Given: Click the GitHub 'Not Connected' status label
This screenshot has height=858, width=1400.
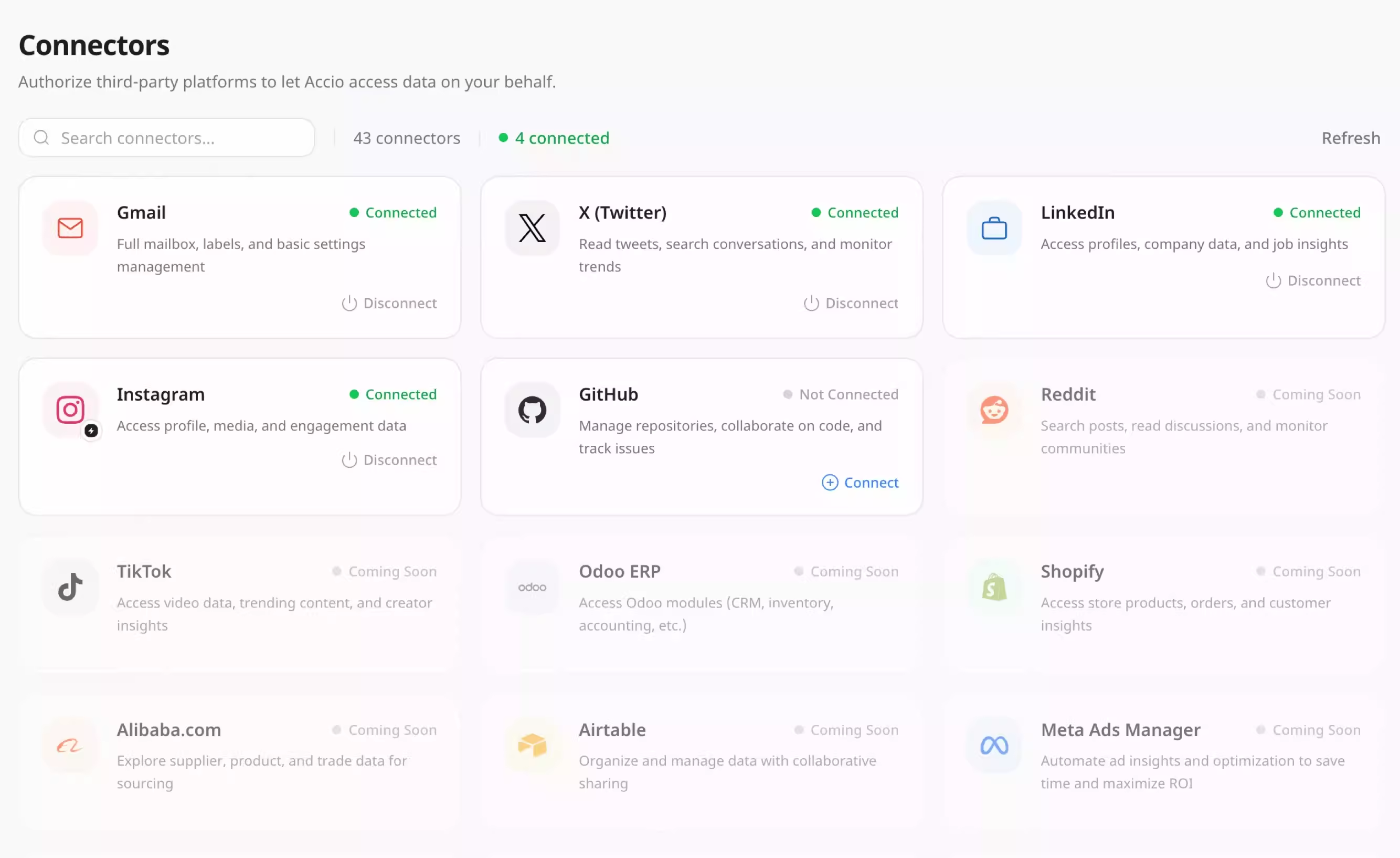Looking at the screenshot, I should (x=841, y=394).
